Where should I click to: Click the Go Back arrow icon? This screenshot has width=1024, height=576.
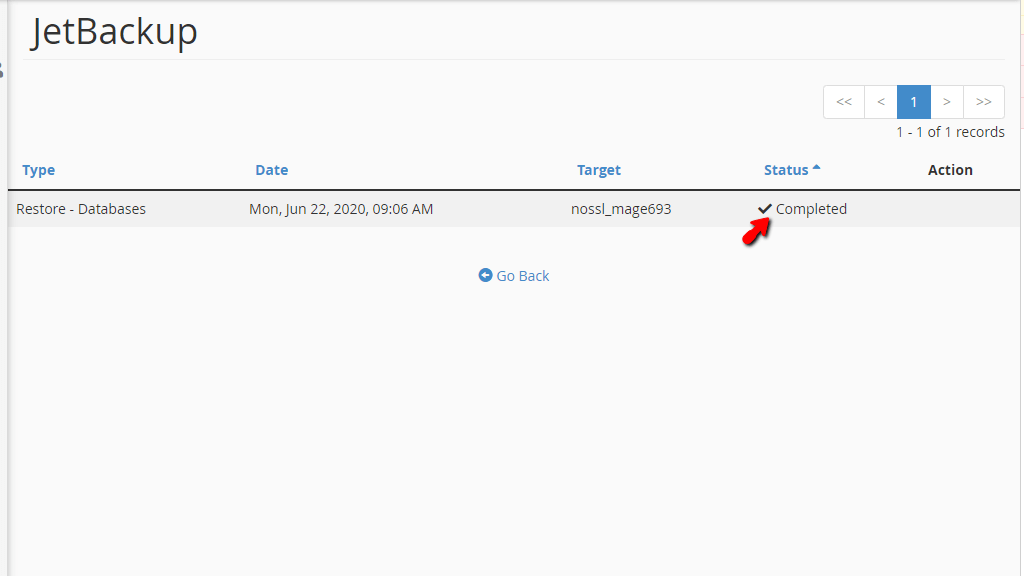pos(485,275)
